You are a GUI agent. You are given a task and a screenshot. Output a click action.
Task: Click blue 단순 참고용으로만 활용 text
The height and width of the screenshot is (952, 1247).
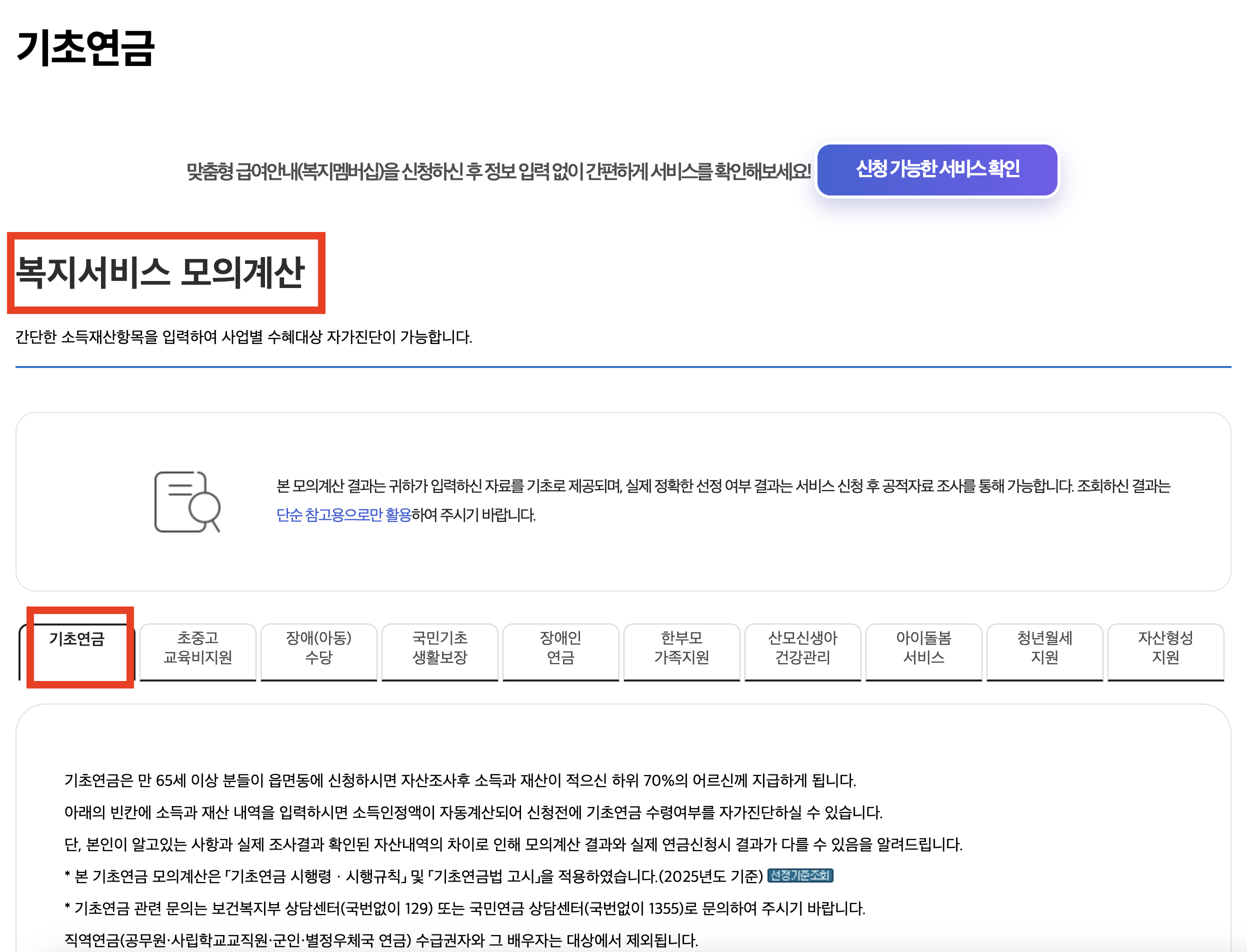tap(343, 515)
